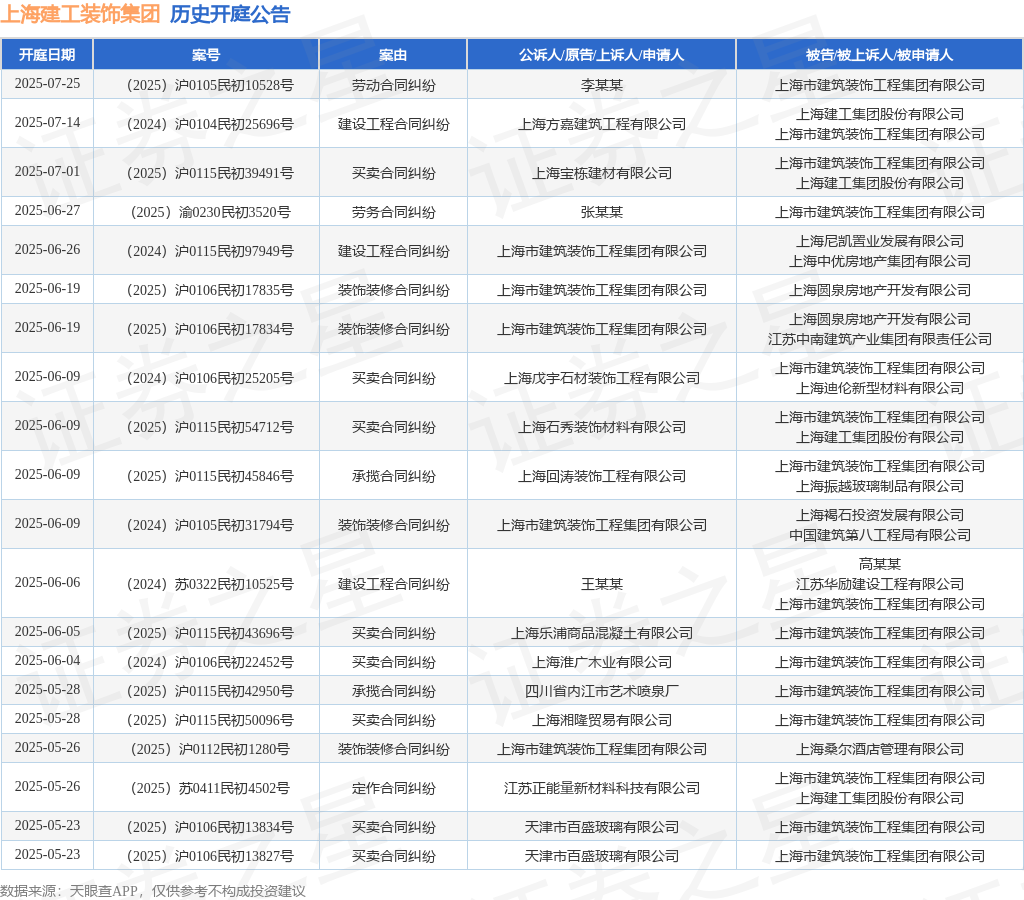The width and height of the screenshot is (1024, 900).
Task: Select the date 2025-07-14
Action: (47, 123)
